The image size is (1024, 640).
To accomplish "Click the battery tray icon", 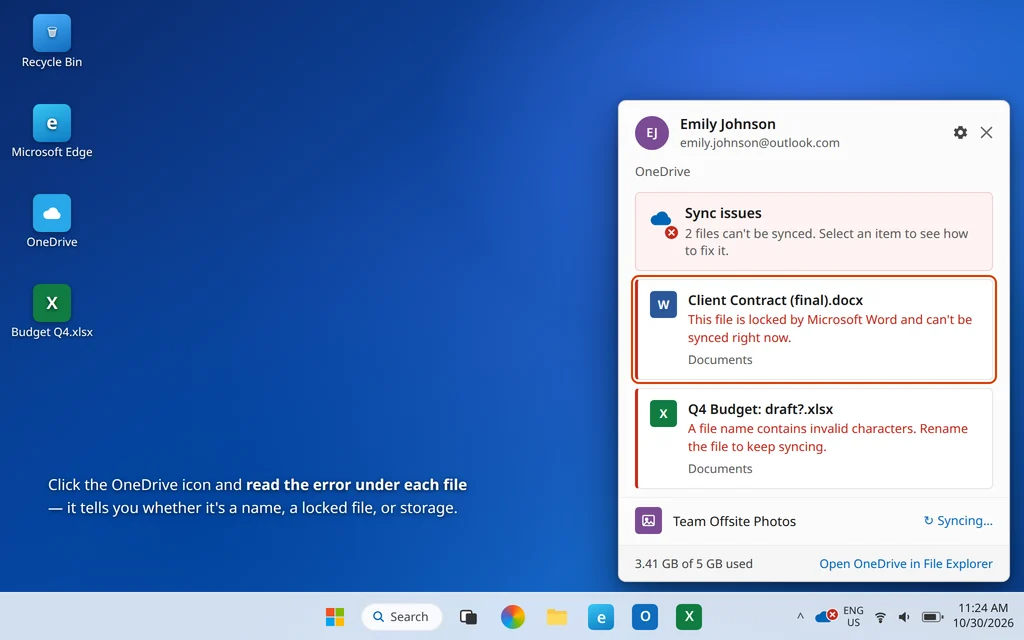I will pos(933,617).
